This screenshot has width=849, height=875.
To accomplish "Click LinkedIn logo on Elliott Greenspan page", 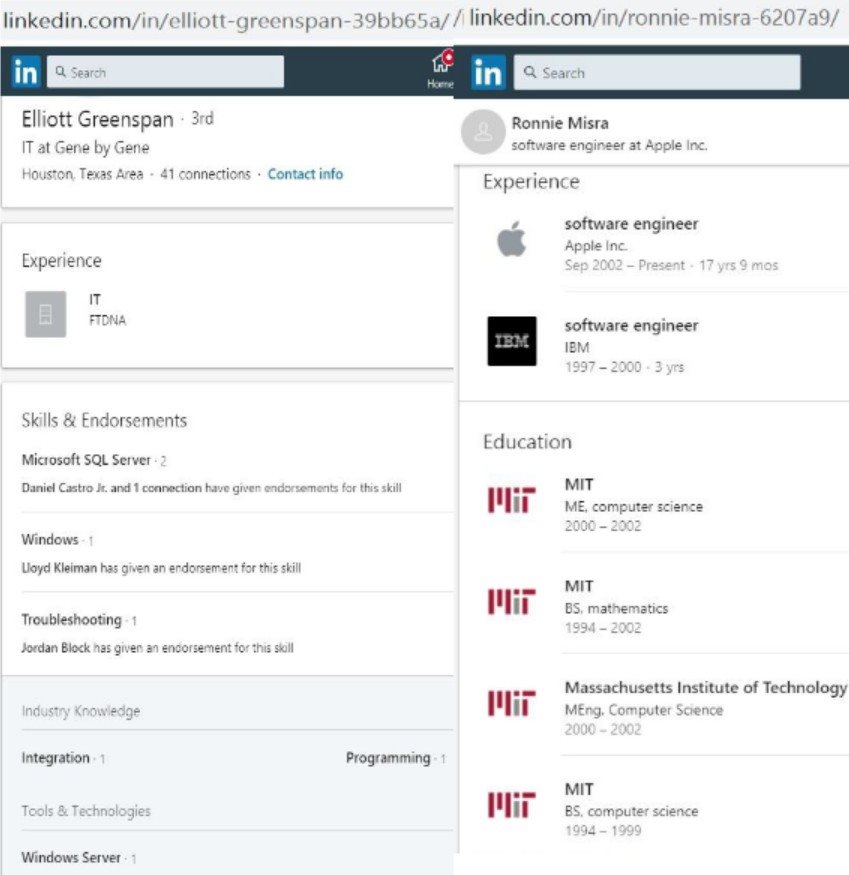I will 26,72.
